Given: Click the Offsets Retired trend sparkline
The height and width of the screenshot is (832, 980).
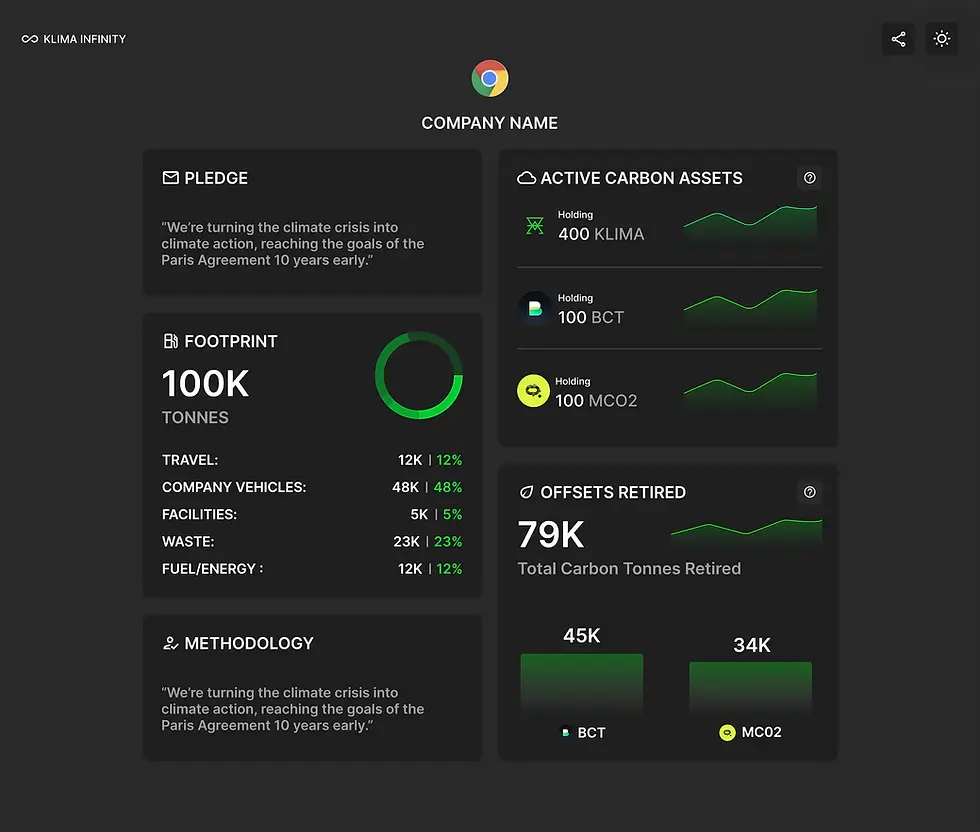Looking at the screenshot, I should pos(746,534).
